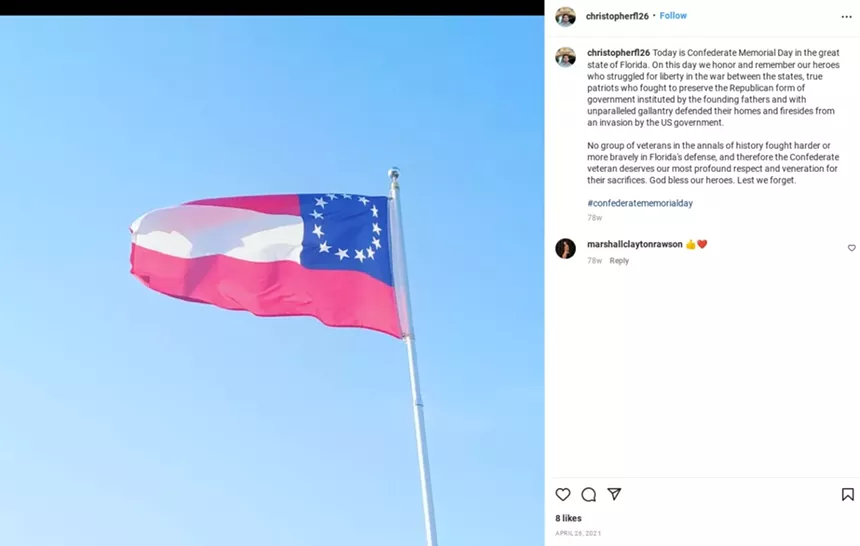The image size is (860, 546).
Task: Open christopherfl26 username in caption
Action: click(618, 53)
